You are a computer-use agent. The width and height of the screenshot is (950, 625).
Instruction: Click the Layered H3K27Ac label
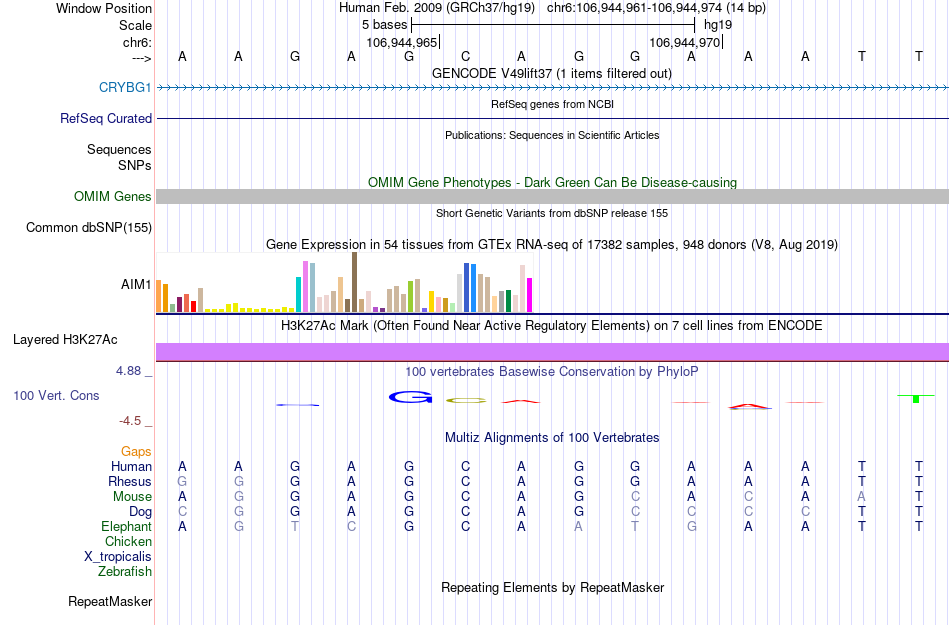click(65, 339)
